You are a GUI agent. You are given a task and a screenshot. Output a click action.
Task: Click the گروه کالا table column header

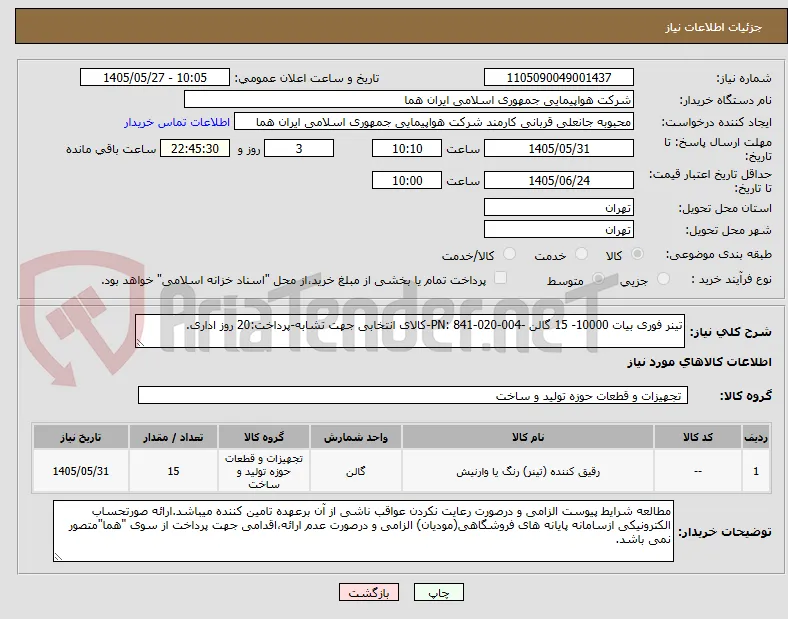pos(264,437)
